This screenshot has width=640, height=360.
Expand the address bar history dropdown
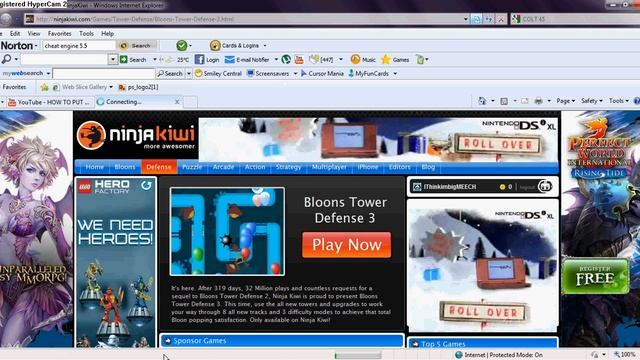tap(465, 19)
